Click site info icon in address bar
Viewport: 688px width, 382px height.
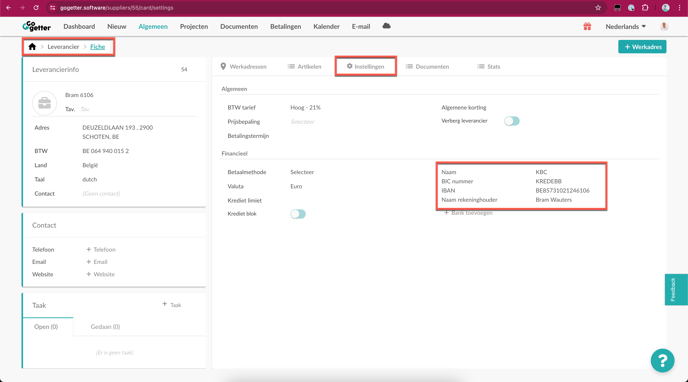(x=53, y=7)
